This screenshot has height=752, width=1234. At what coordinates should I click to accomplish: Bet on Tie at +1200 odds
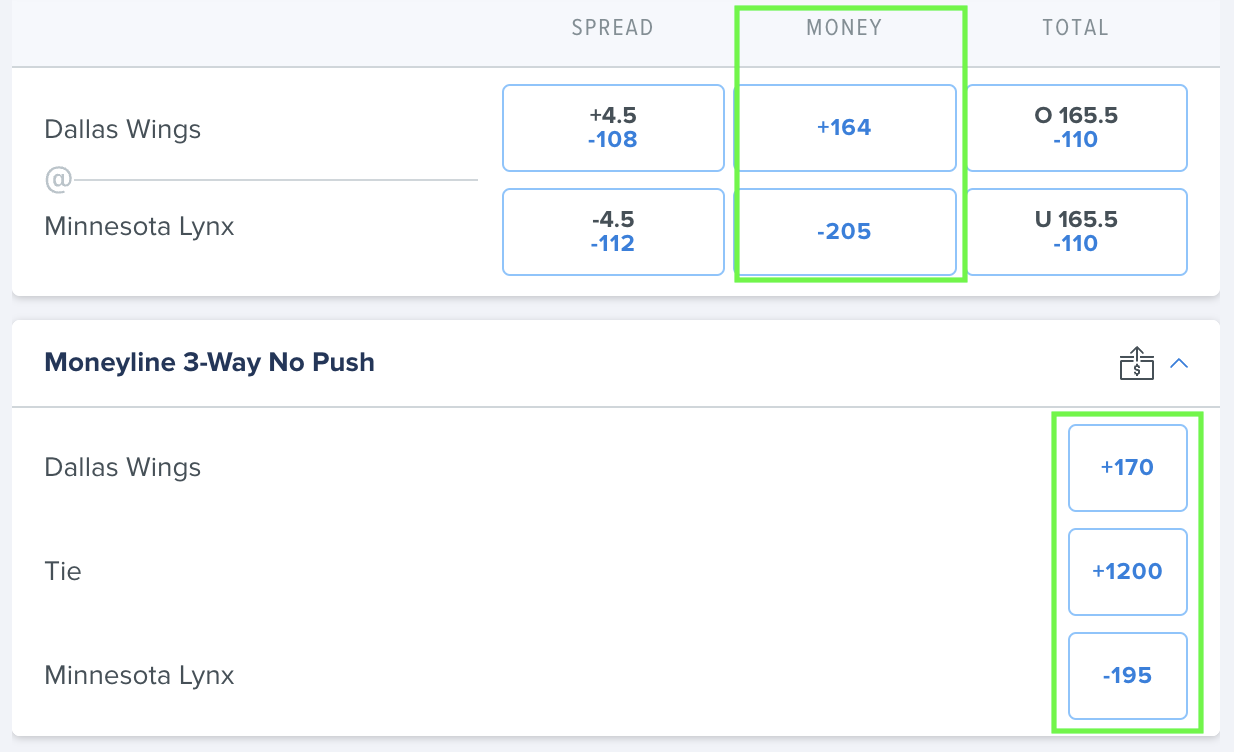1127,571
